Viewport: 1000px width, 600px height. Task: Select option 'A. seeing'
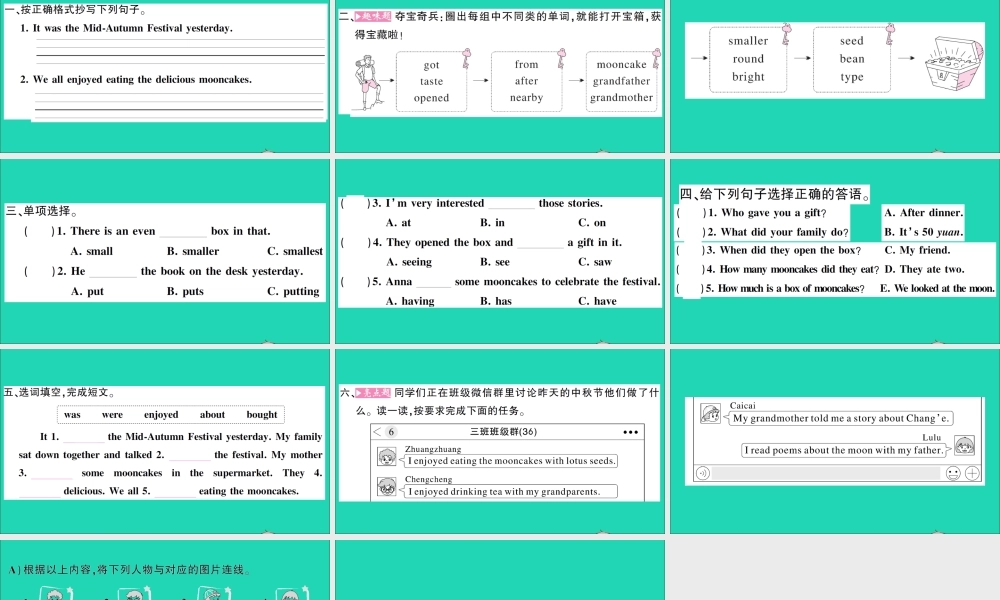point(409,262)
